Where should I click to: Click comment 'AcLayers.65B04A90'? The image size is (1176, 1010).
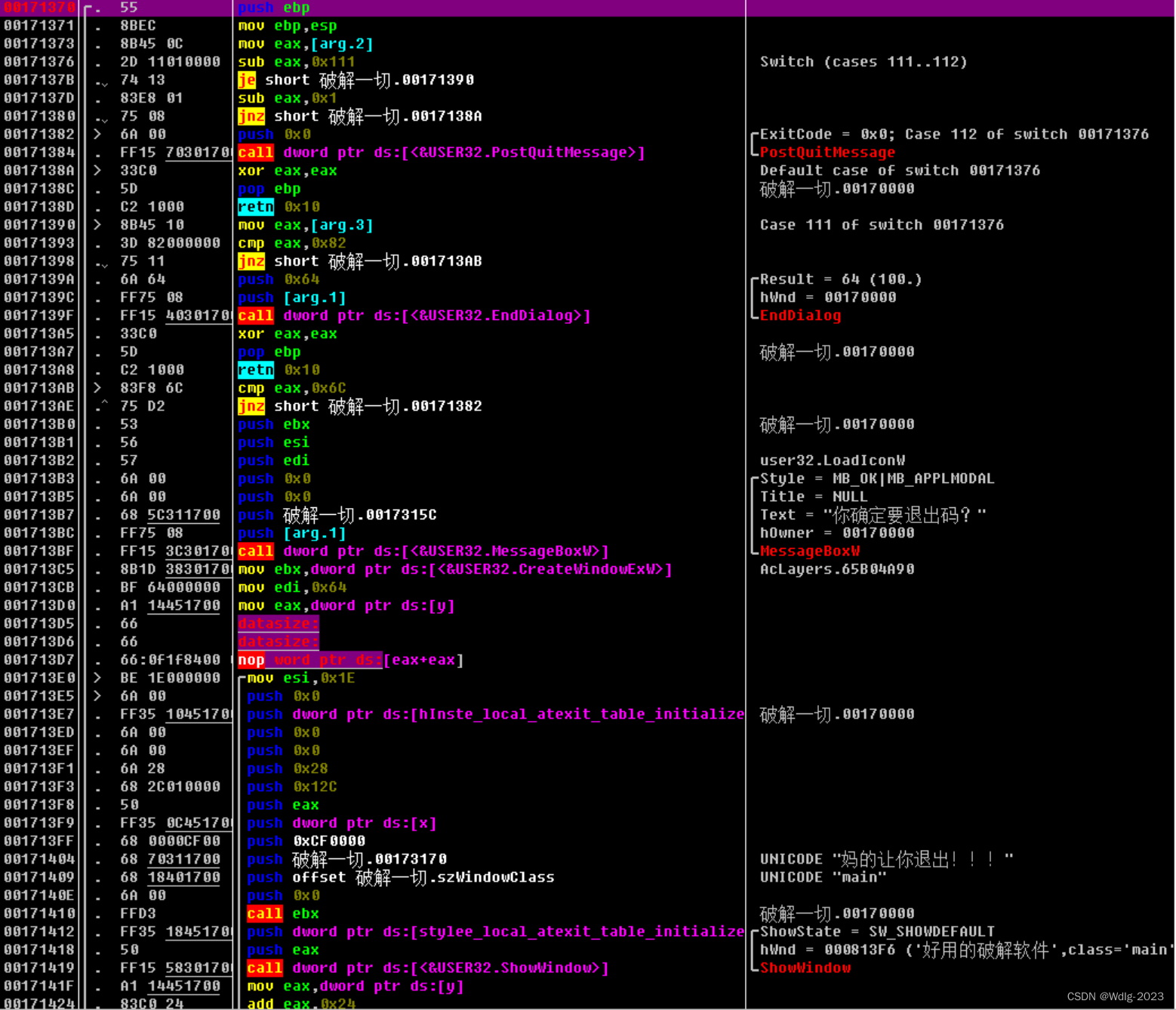[837, 569]
